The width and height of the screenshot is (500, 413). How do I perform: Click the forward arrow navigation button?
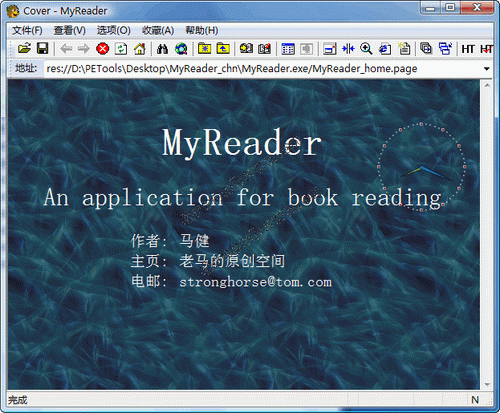coord(83,49)
